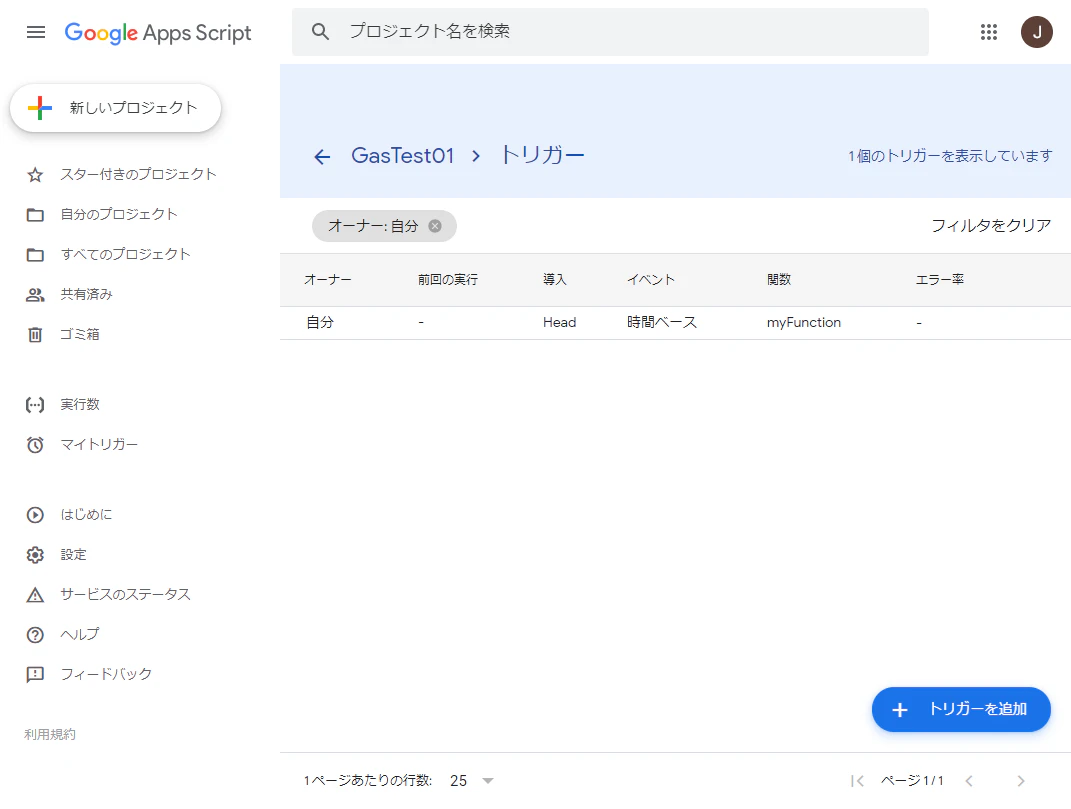Open the Google apps grid
Viewport: 1071px width, 809px height.
988,32
